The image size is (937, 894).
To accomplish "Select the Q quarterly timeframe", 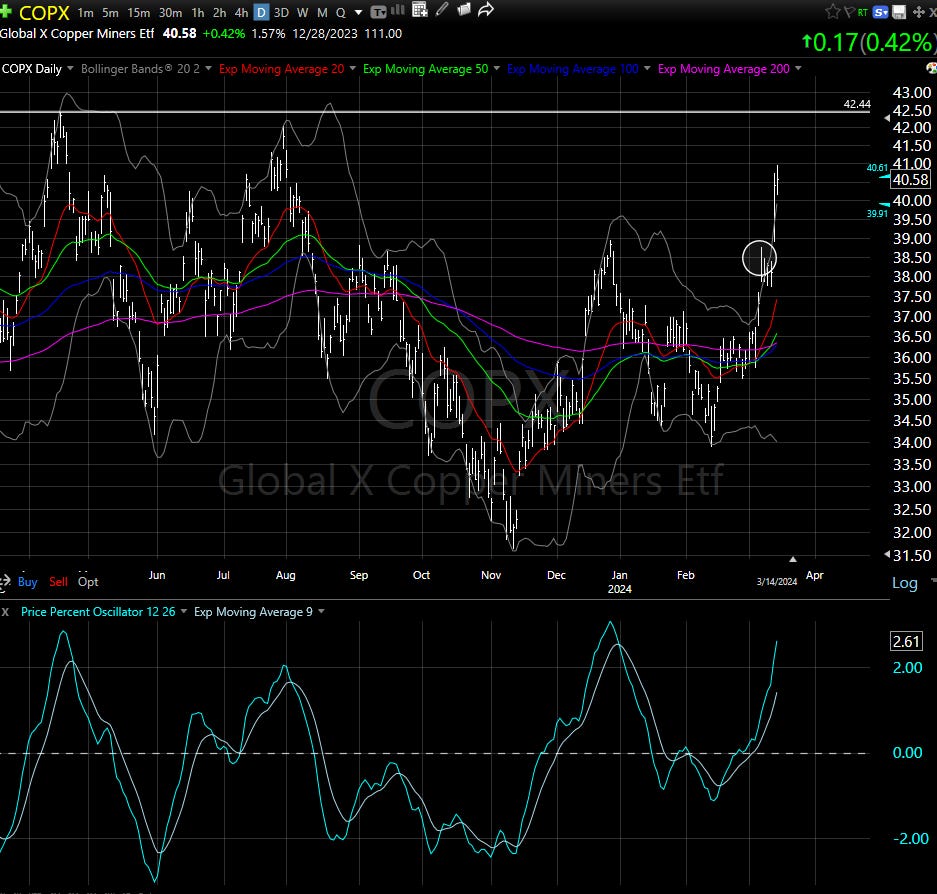I will pyautogui.click(x=341, y=13).
